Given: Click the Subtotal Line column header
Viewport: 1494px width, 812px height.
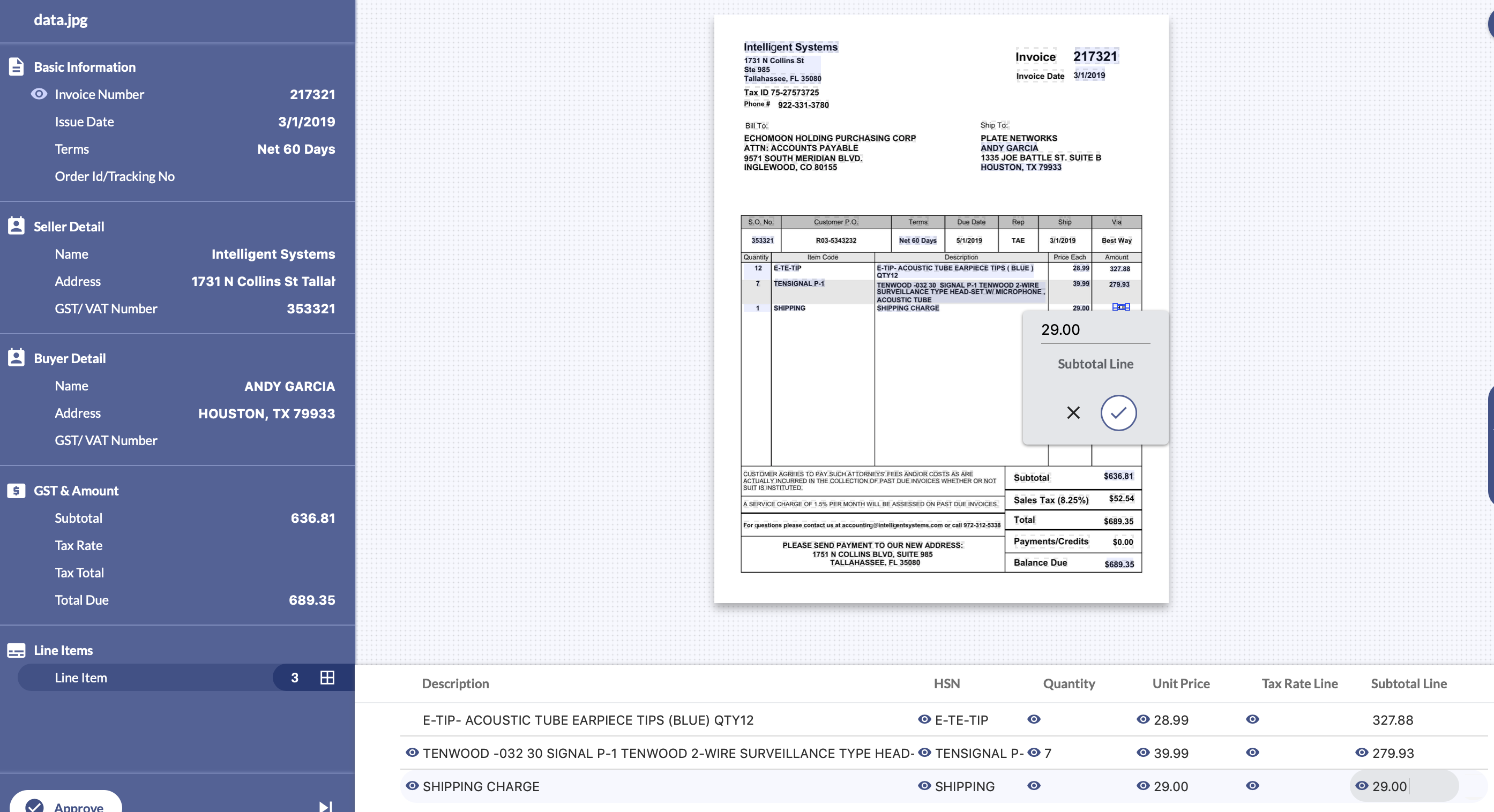Looking at the screenshot, I should (1409, 683).
